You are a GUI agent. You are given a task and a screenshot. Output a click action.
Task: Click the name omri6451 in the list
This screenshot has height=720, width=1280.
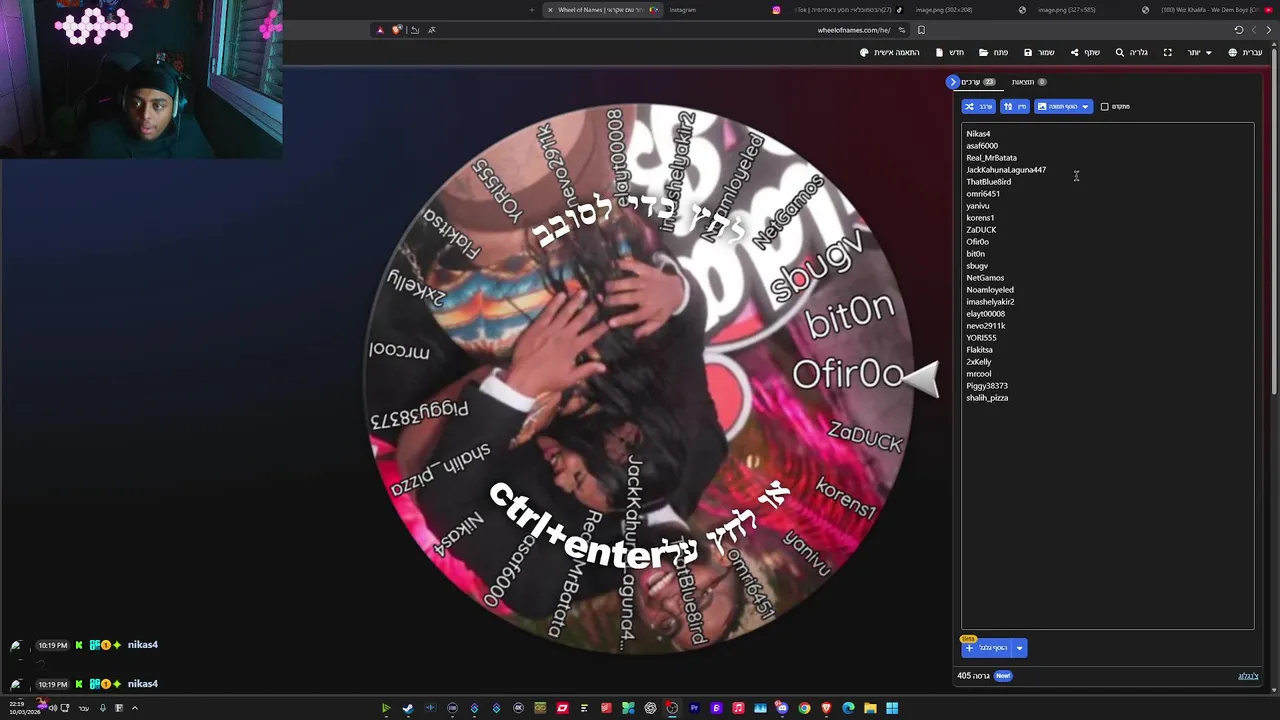point(983,194)
